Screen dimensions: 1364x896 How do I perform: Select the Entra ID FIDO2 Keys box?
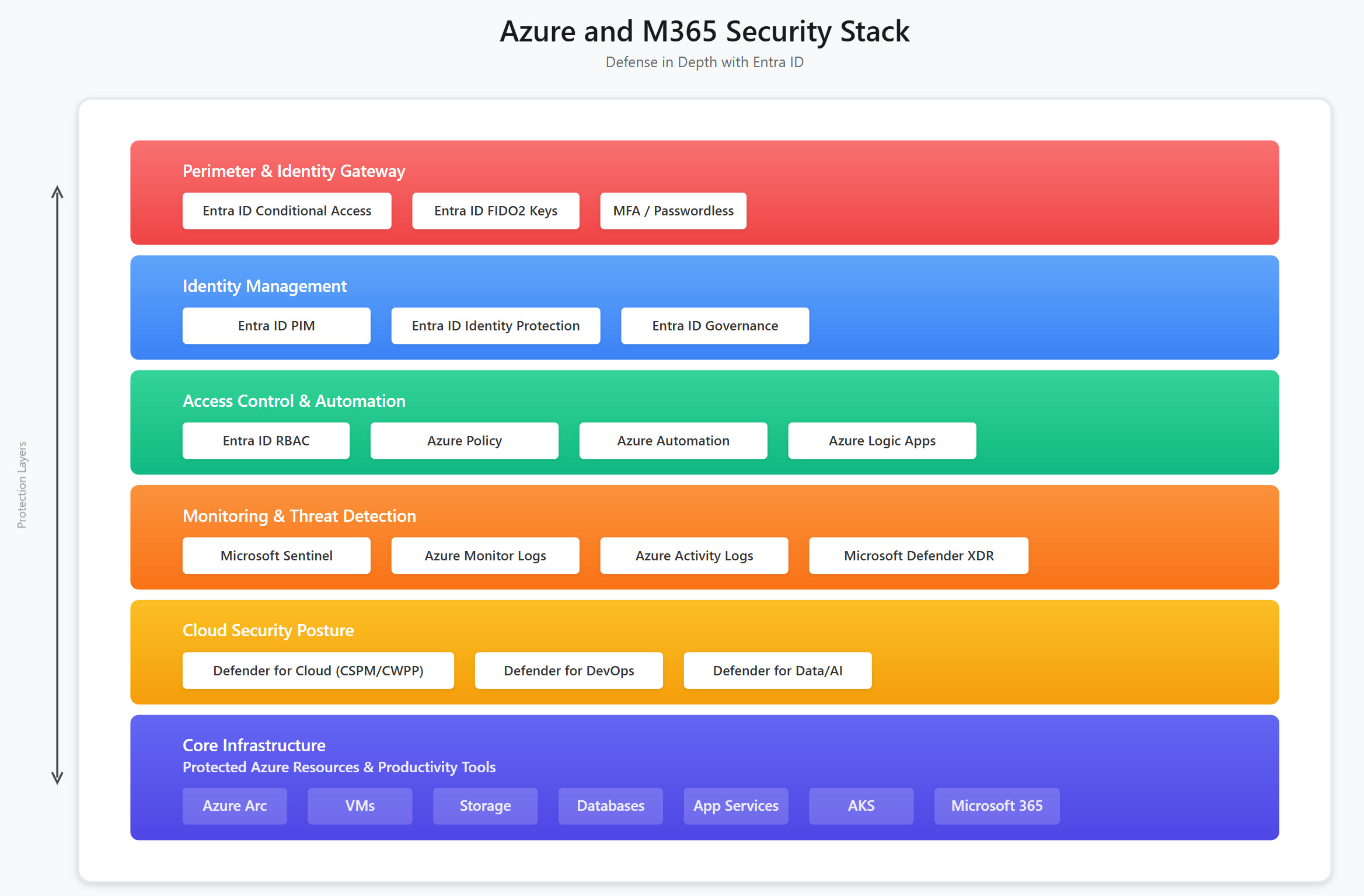496,211
